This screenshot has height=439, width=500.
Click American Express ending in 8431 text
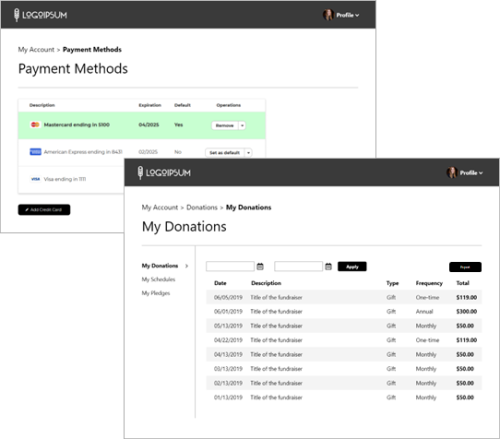83,152
